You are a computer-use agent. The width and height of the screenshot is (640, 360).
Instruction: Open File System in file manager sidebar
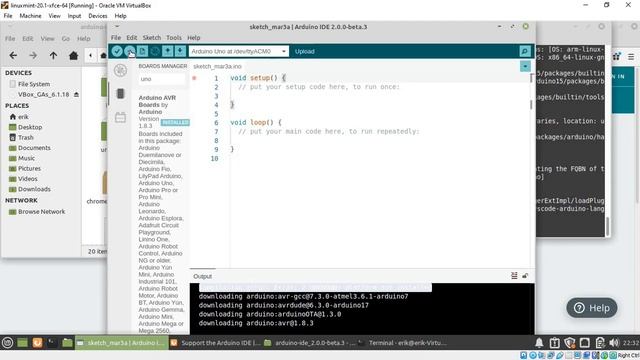coord(34,84)
